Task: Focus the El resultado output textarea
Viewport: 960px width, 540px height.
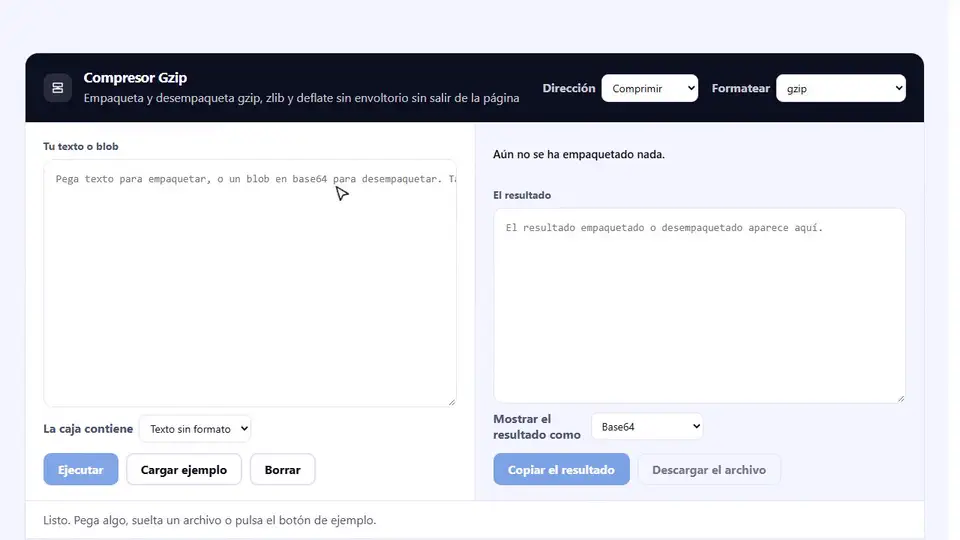Action: [699, 306]
